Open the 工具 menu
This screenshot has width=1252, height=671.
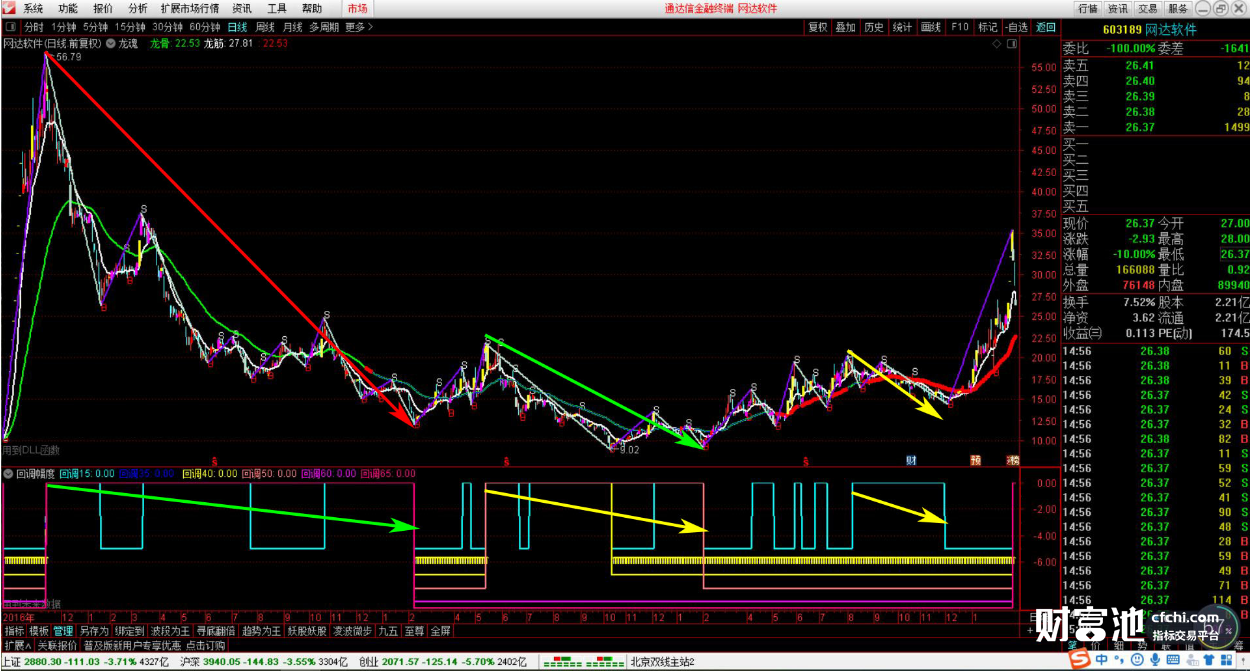coord(277,8)
